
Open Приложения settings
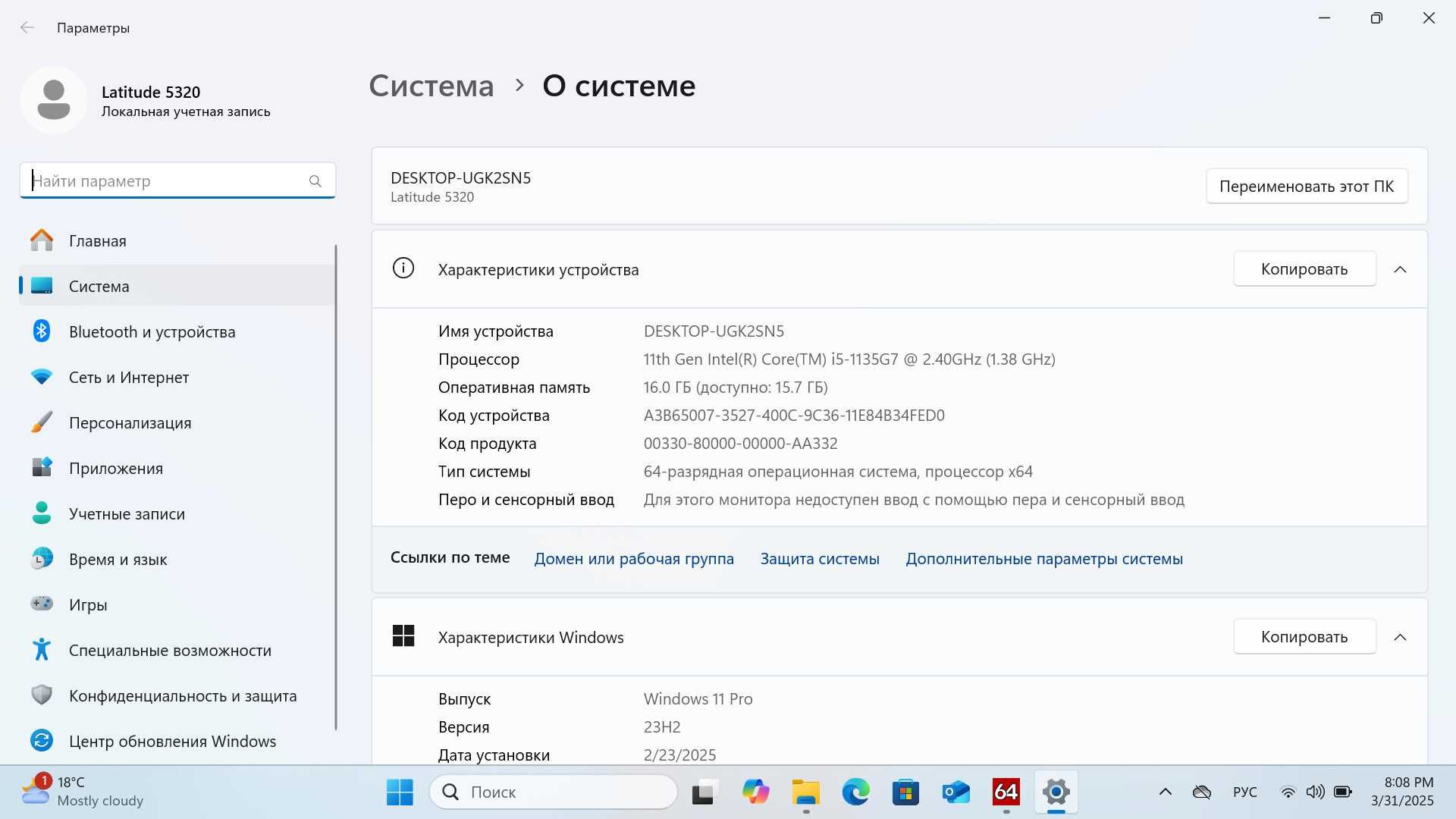[177, 469]
